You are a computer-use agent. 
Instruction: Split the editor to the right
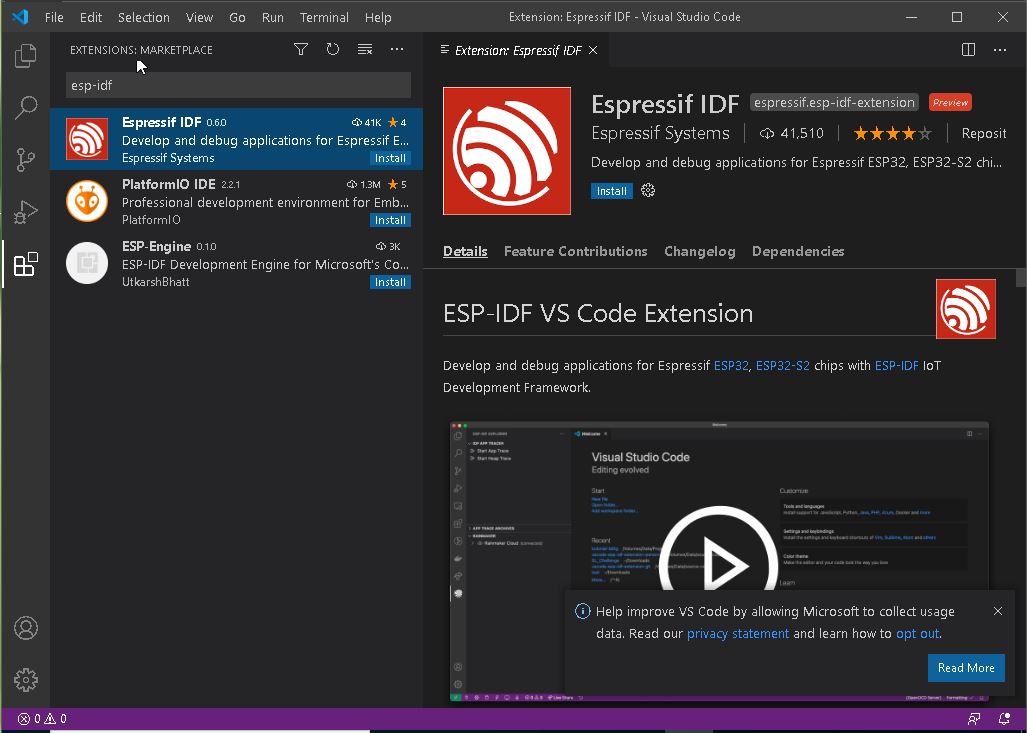pyautogui.click(x=968, y=50)
